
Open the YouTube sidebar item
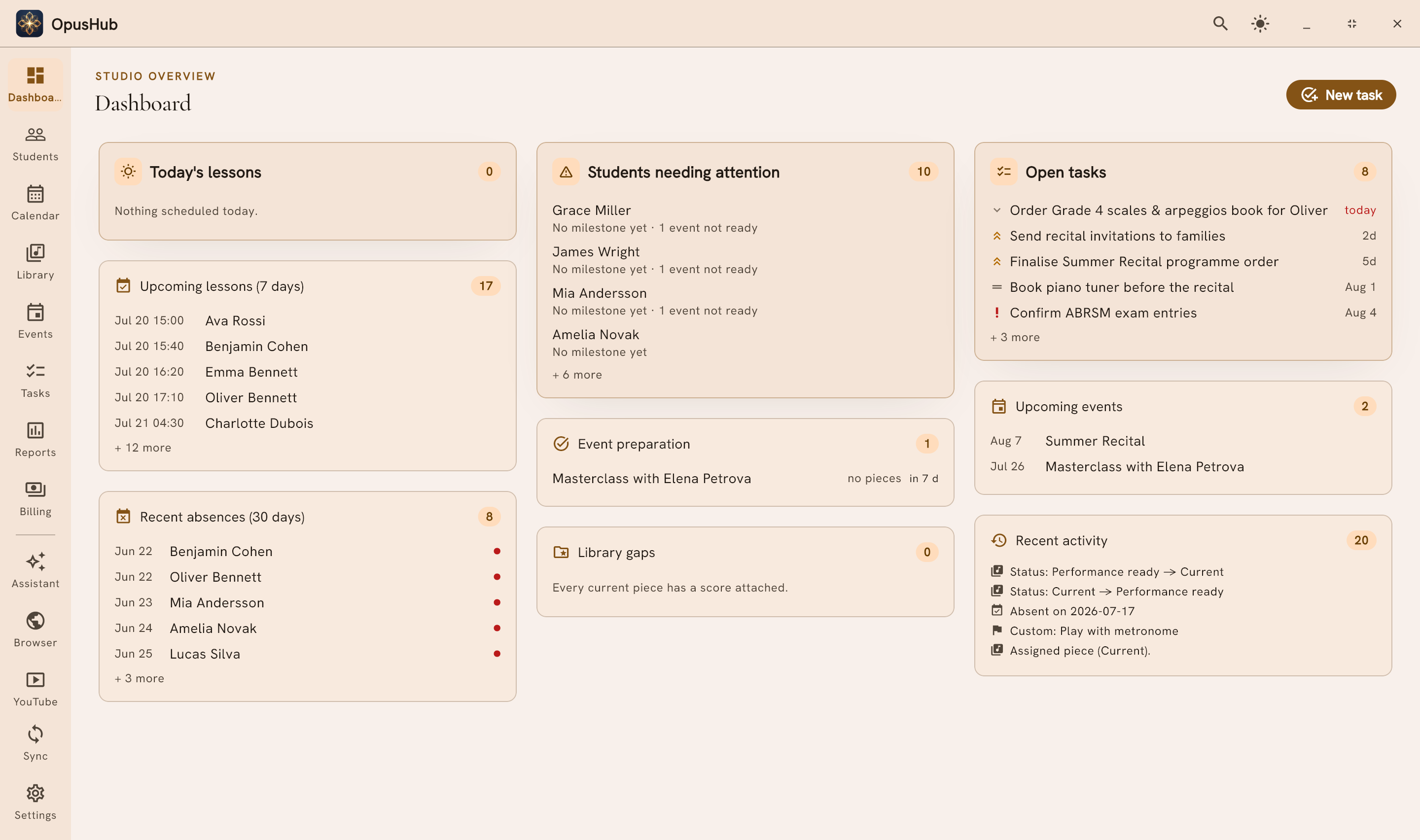[x=35, y=690]
